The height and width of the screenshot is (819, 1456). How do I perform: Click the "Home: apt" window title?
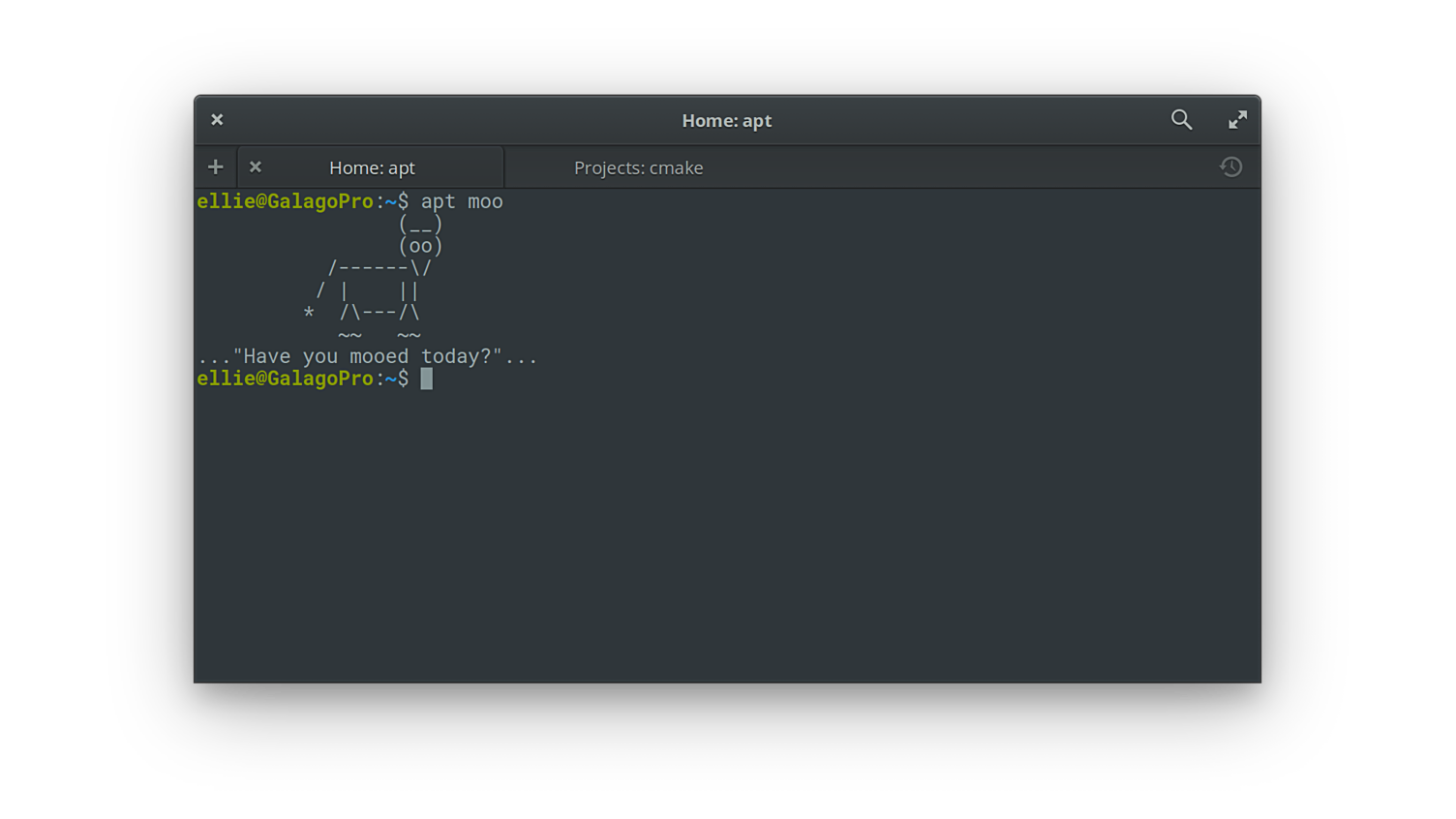pos(726,121)
